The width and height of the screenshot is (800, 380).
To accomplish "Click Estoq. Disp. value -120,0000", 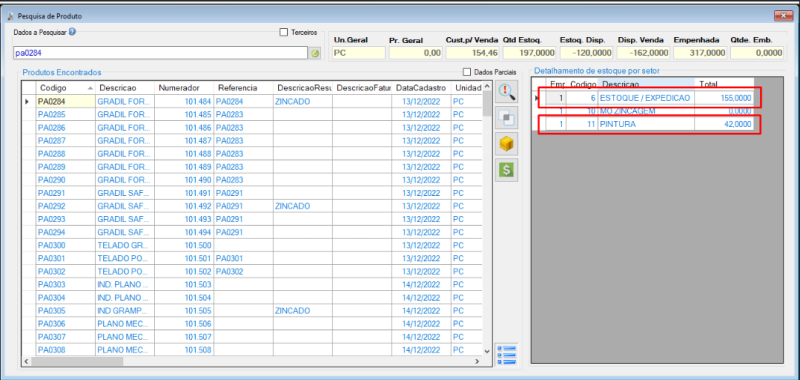I will (x=587, y=53).
